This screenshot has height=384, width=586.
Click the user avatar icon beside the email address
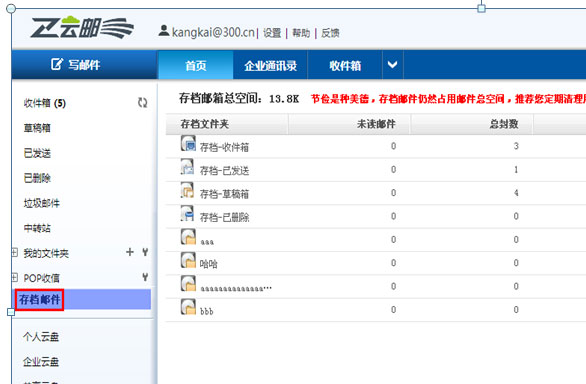coord(164,31)
